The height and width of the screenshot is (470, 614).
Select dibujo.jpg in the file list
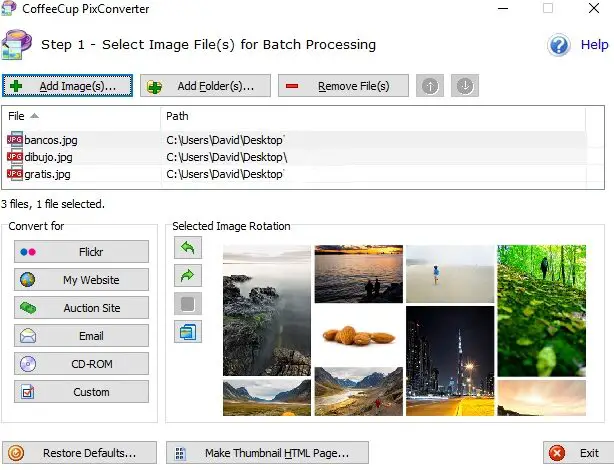pyautogui.click(x=47, y=157)
